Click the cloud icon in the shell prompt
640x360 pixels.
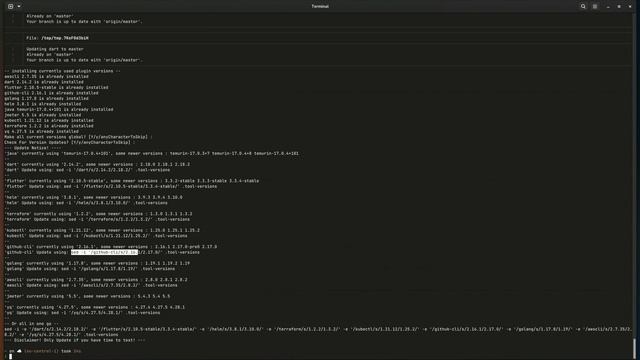(19, 351)
